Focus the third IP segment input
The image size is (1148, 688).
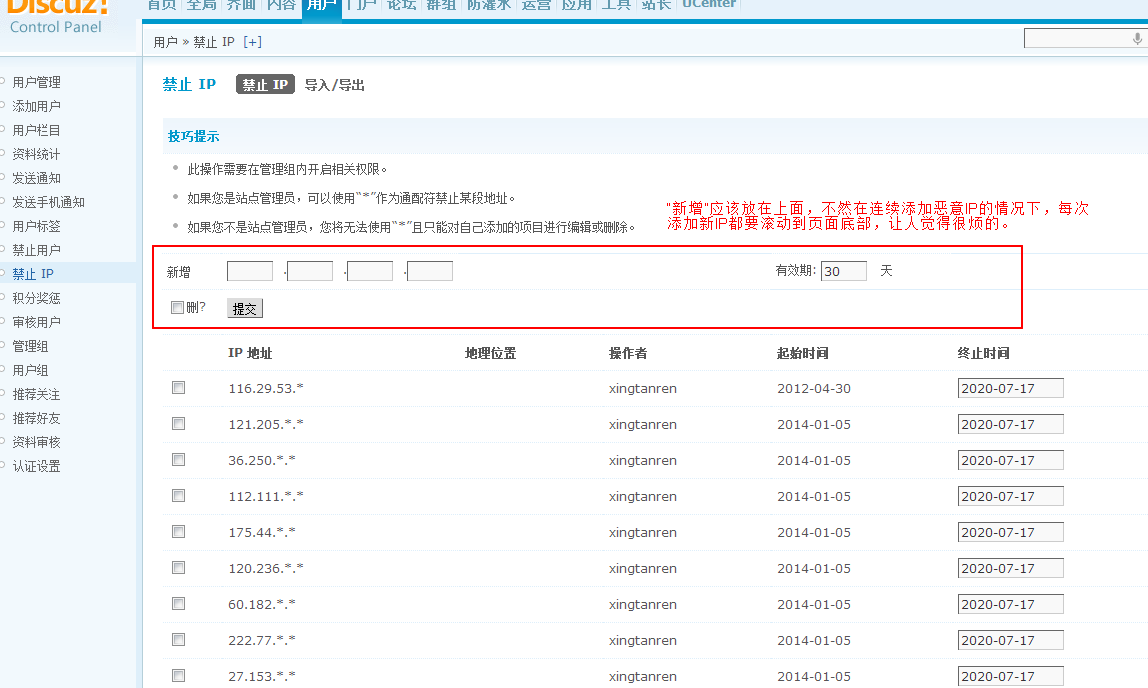[x=370, y=271]
